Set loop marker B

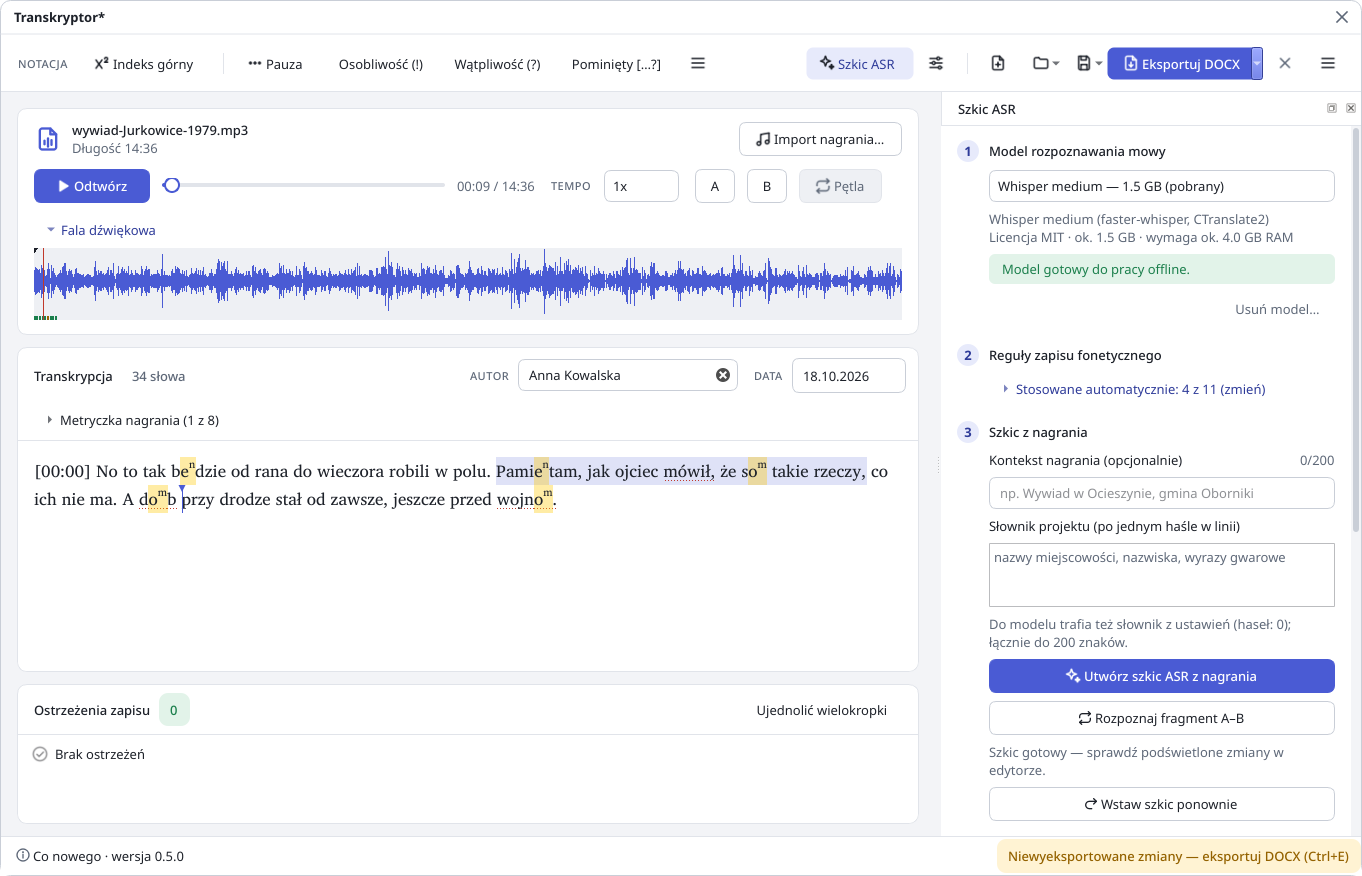tap(767, 186)
